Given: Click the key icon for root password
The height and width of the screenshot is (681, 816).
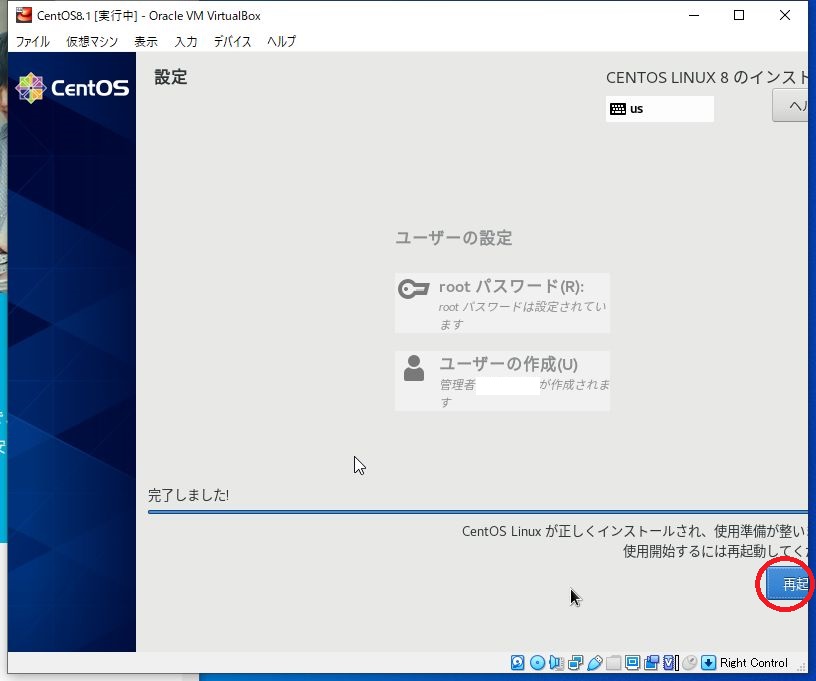Looking at the screenshot, I should click(x=414, y=288).
